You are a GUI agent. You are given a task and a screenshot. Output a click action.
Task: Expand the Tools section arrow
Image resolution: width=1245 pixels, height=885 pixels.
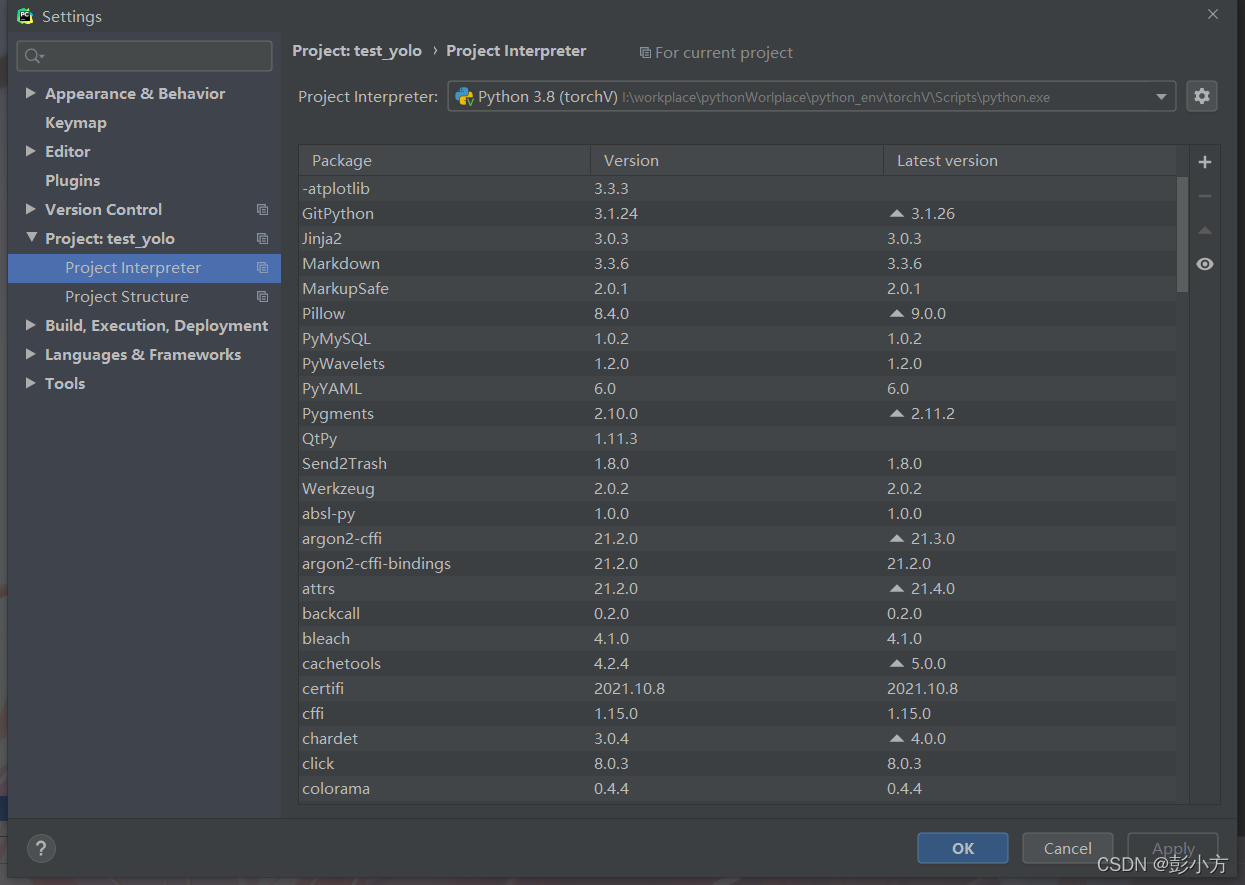(x=31, y=383)
